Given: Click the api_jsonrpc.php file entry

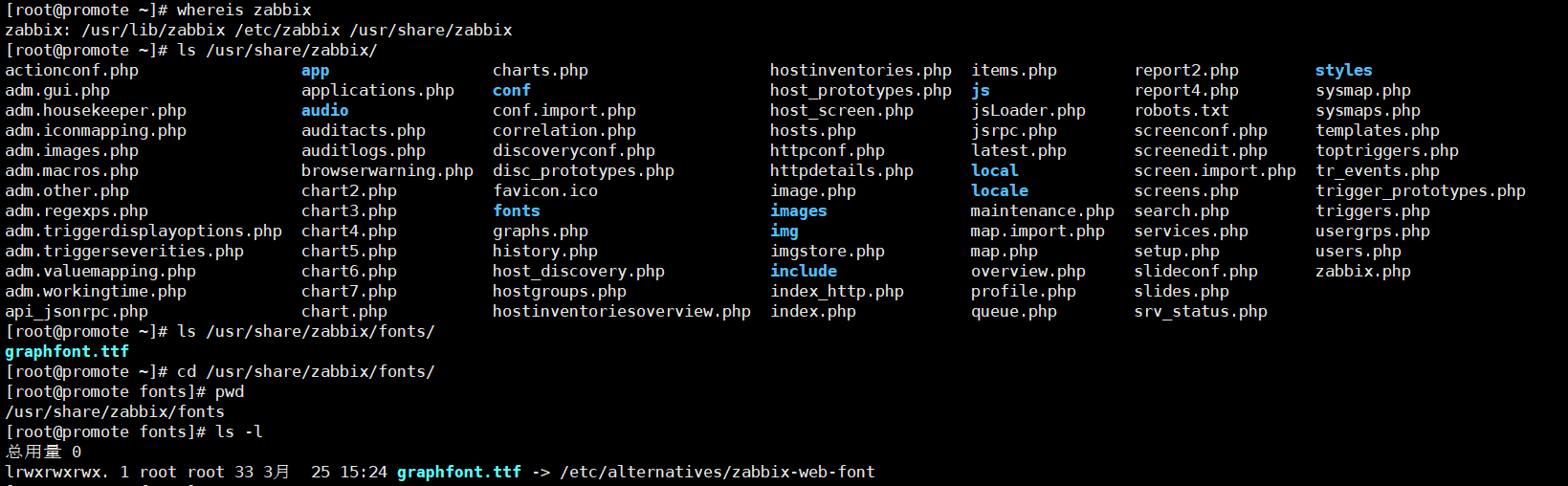Looking at the screenshot, I should coord(77,312).
